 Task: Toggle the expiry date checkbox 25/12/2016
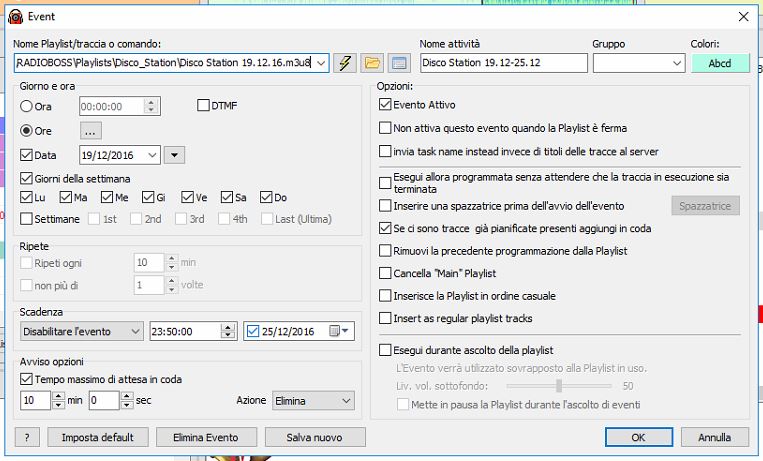(253, 332)
